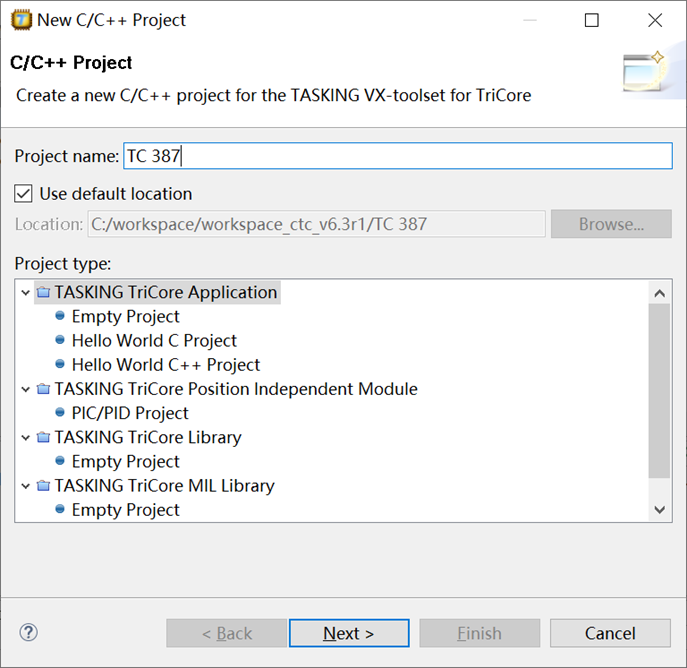Click the Hello World C++ Project bullet icon
This screenshot has height=668, width=687.
61,365
